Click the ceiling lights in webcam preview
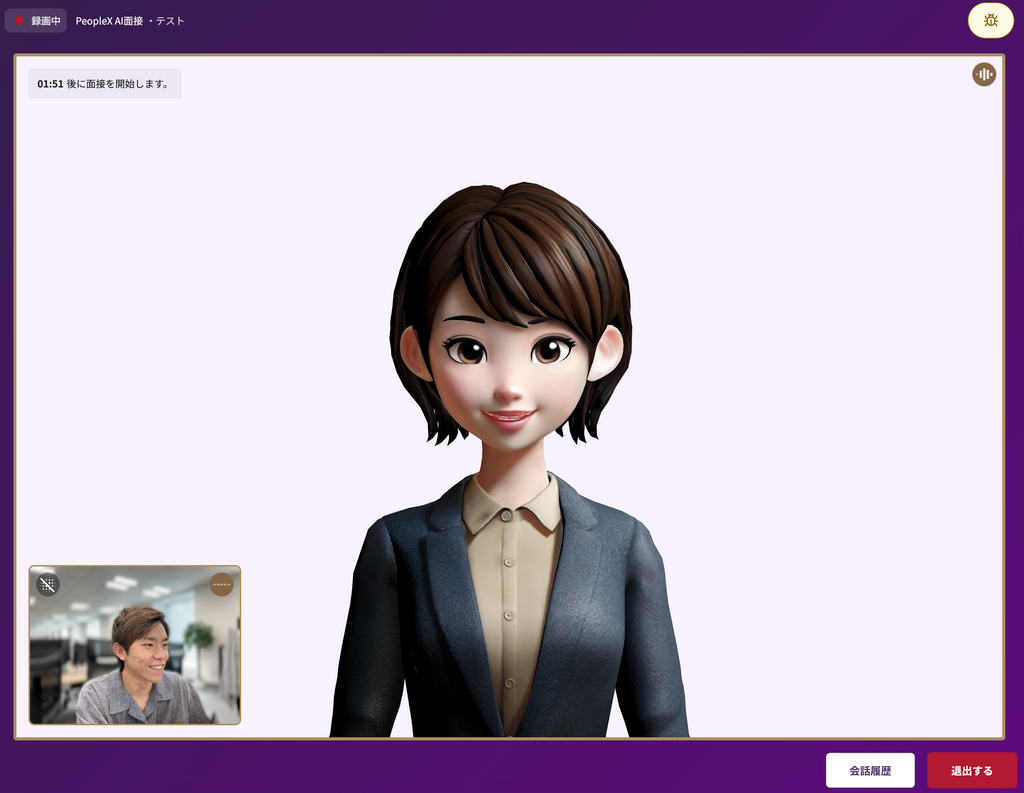 pos(120,582)
